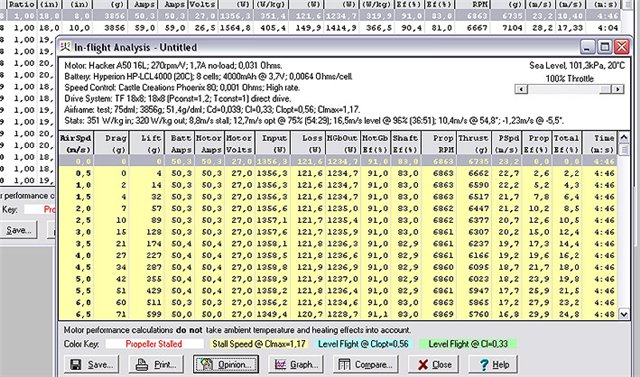Click the Drive System TF 18x8 line
640x377 pixels.
tap(178, 99)
